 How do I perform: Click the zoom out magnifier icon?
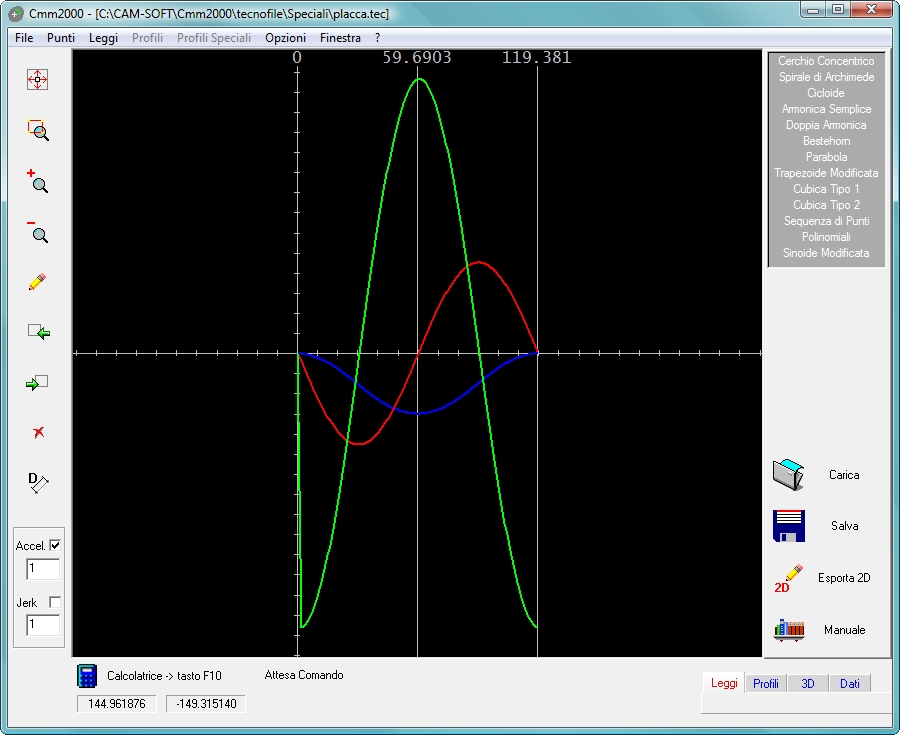tap(38, 231)
